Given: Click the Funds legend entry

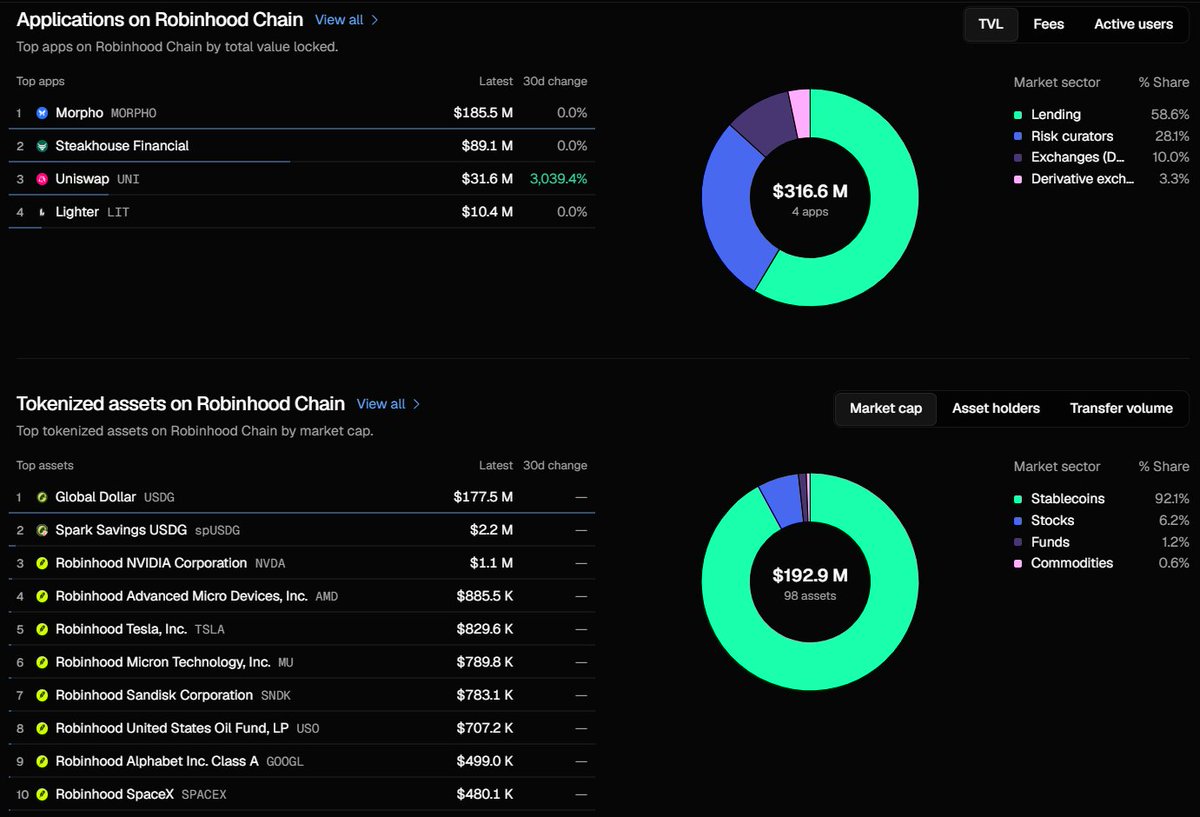Looking at the screenshot, I should [1101, 542].
